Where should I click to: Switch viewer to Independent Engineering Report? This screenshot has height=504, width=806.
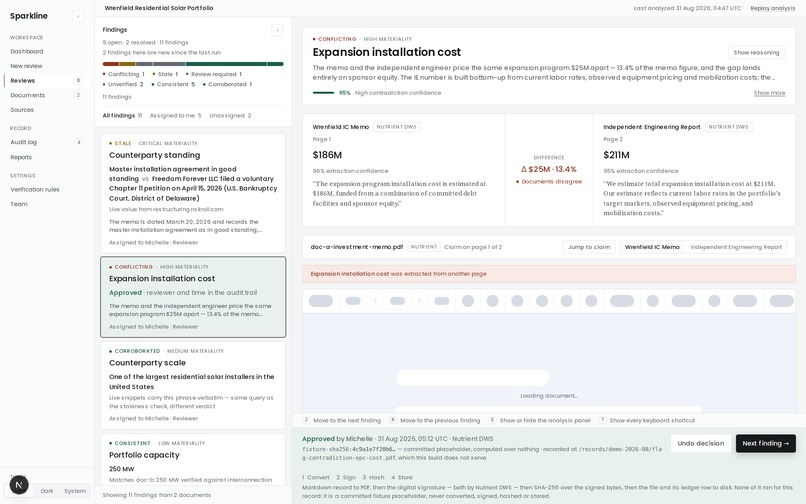[736, 247]
